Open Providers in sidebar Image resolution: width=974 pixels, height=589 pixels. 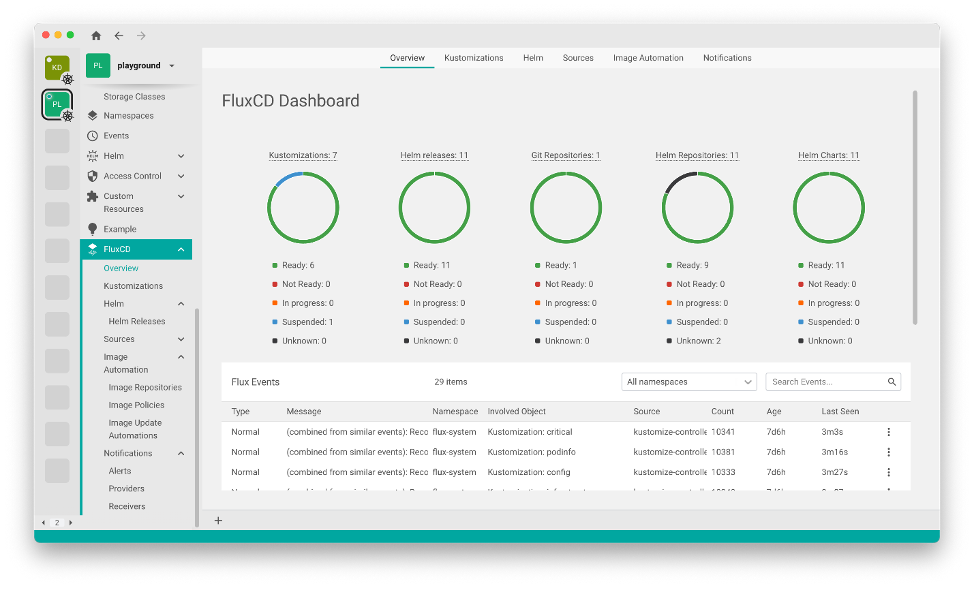pyautogui.click(x=126, y=489)
